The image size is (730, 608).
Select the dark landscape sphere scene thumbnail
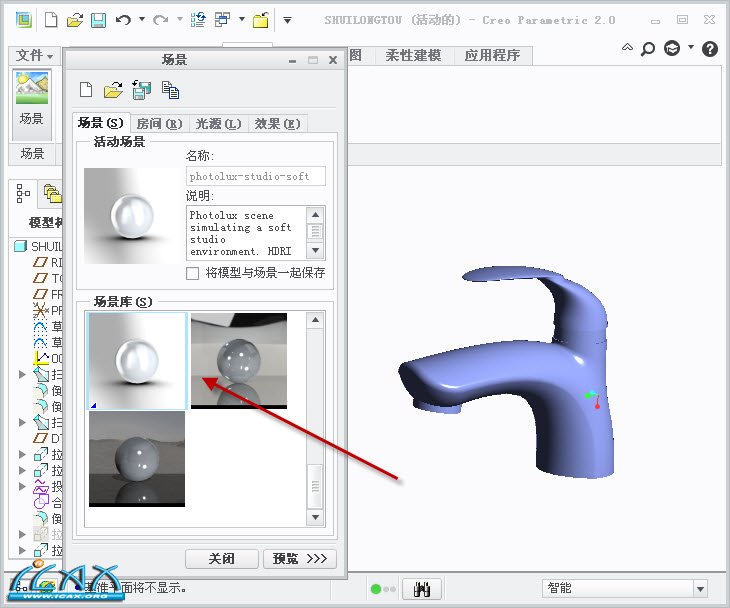pos(137,459)
